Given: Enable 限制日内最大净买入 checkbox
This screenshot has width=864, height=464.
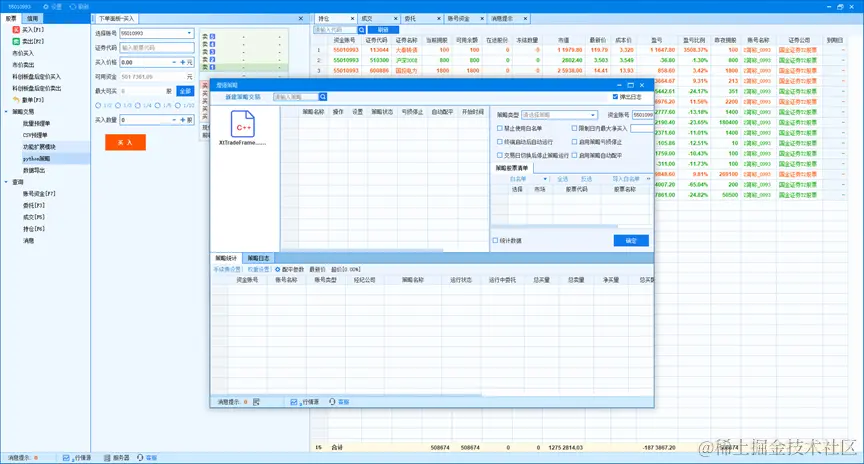Looking at the screenshot, I should (x=574, y=128).
